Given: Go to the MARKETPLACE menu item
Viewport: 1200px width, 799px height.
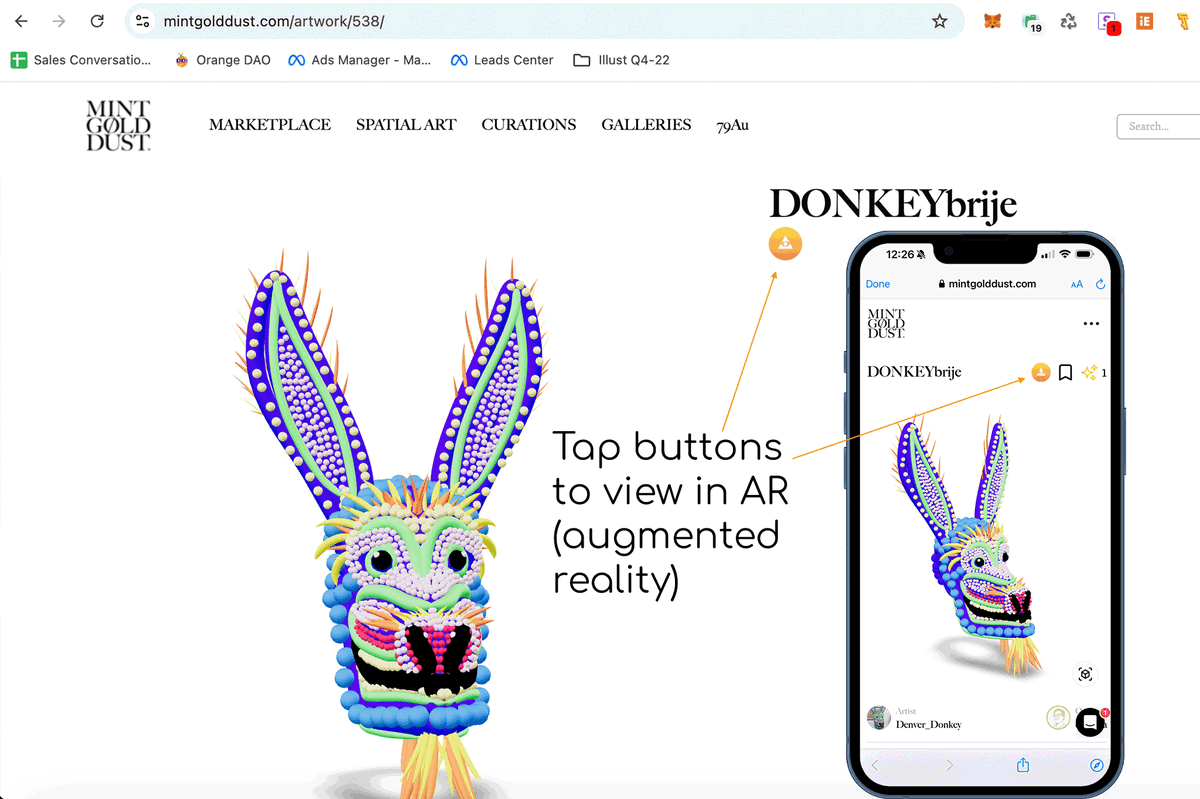Looking at the screenshot, I should coord(270,125).
